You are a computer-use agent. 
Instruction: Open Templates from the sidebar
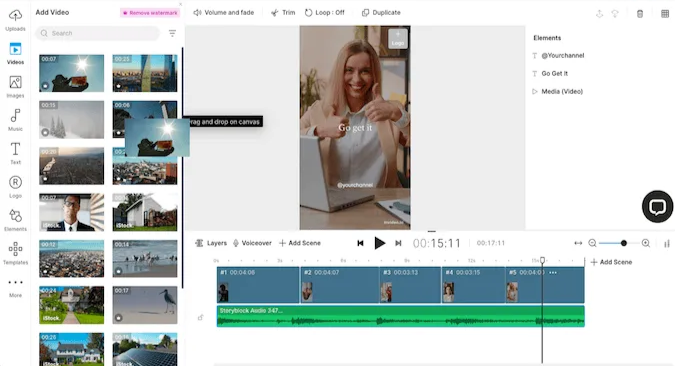[x=15, y=253]
